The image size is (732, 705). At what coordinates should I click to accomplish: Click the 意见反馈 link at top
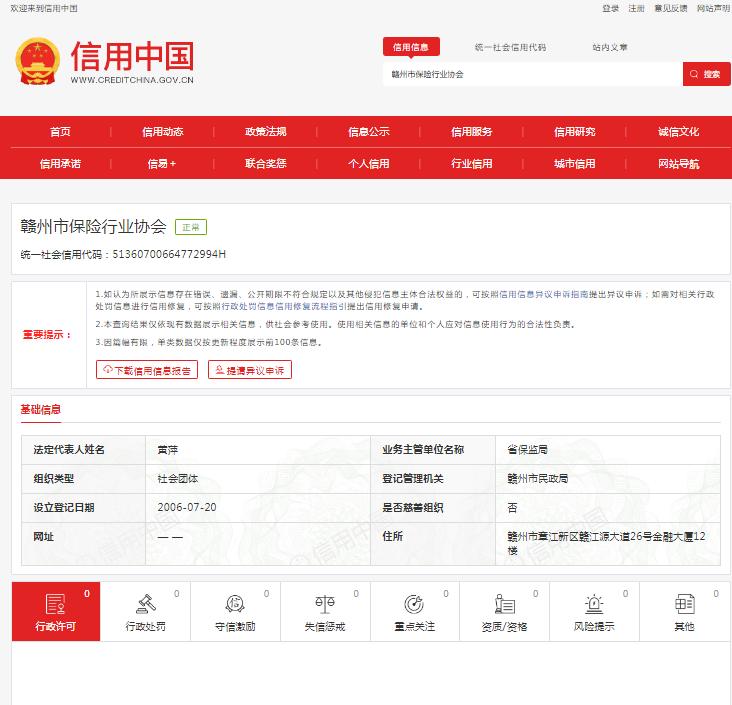670,8
